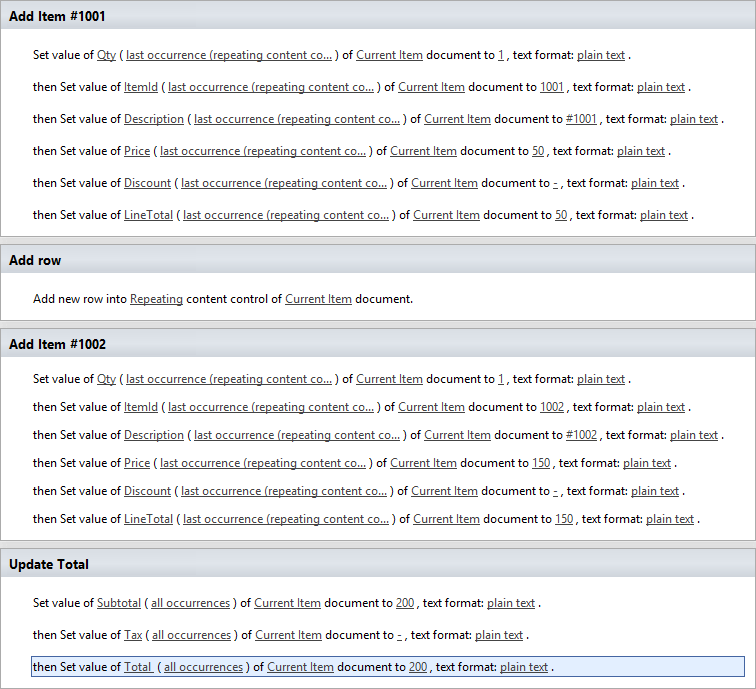756x689 pixels.
Task: Edit value #1002 in Description action
Action: point(581,435)
